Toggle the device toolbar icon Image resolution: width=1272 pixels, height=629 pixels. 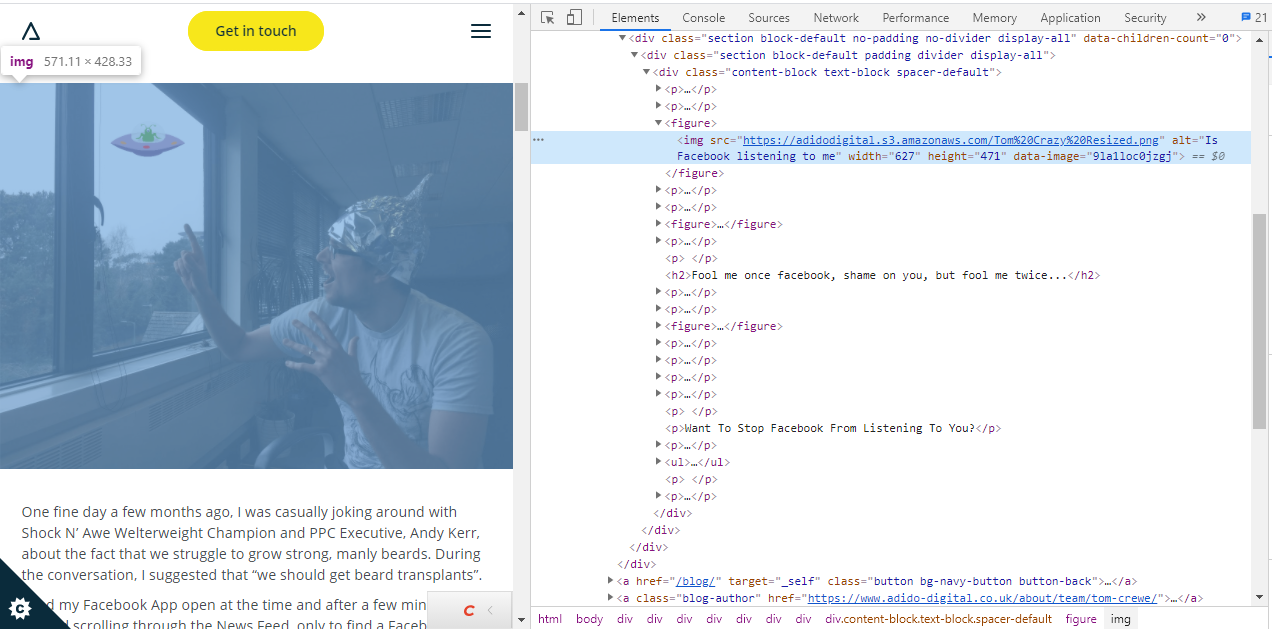tap(574, 17)
